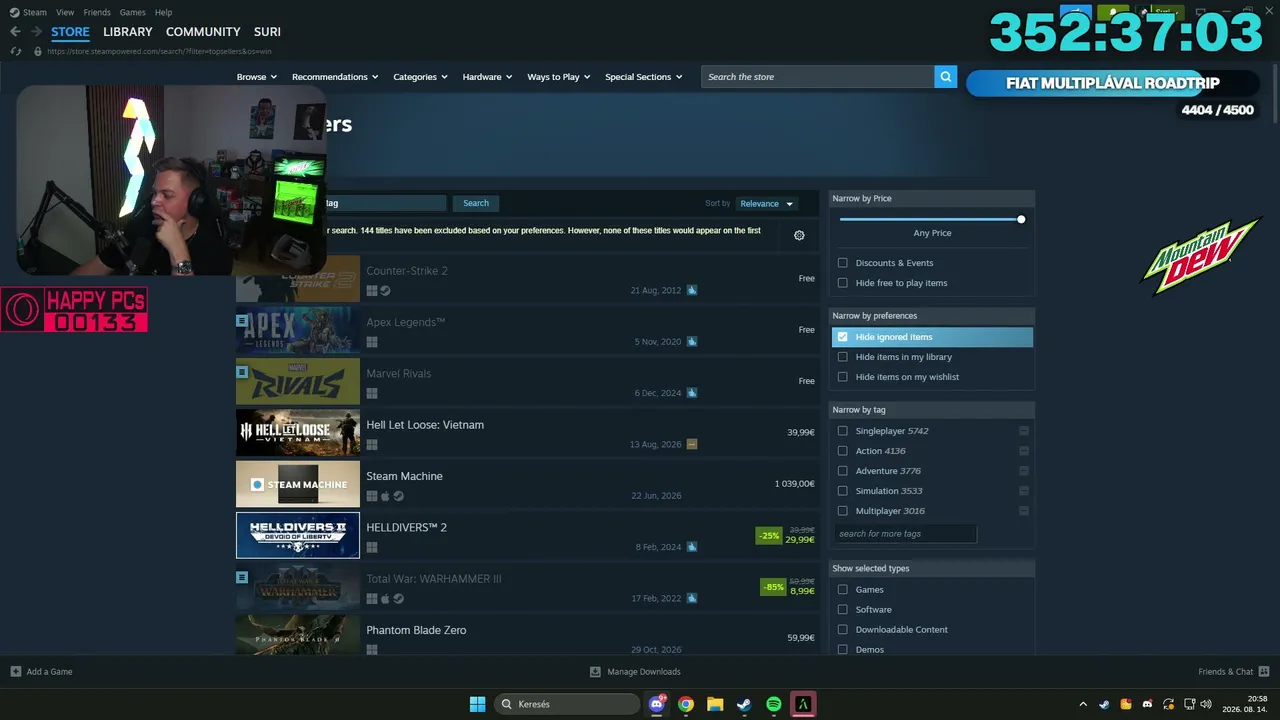Click wishlist marker on Marvel Rivals thumbnail

[242, 372]
